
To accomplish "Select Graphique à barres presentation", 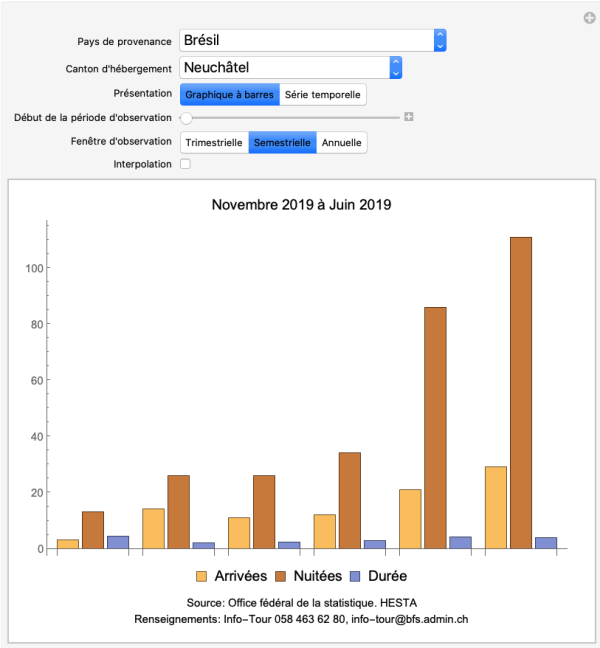I will tap(229, 94).
